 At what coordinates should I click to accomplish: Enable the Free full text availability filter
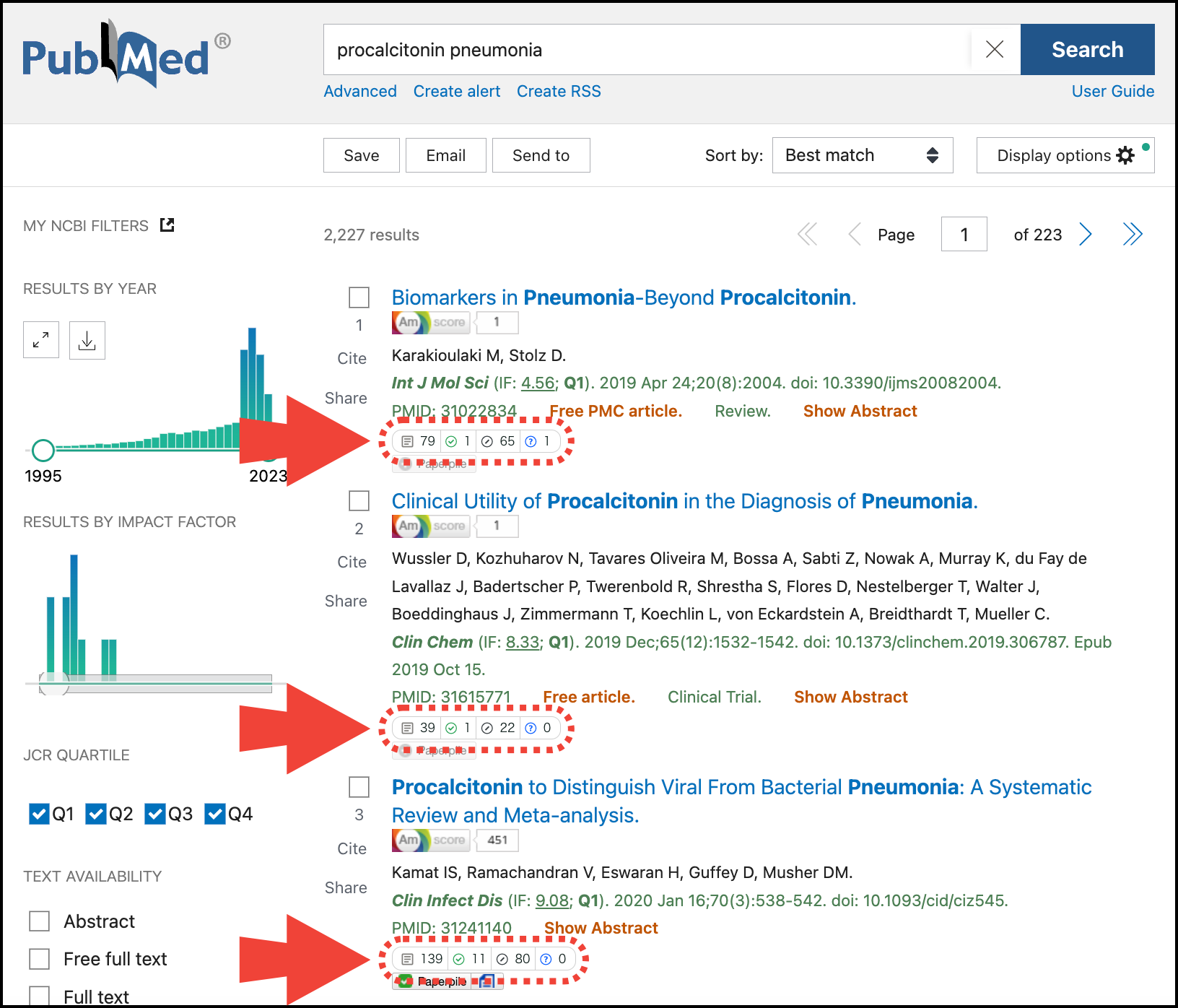pyautogui.click(x=39, y=958)
